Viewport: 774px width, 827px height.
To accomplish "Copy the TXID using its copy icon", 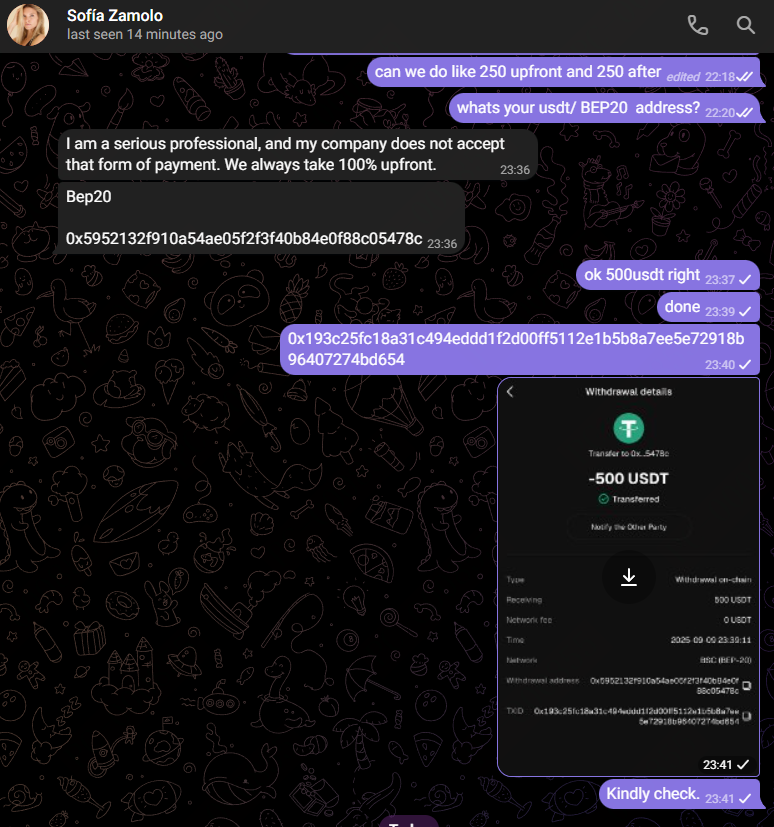I will click(x=747, y=716).
